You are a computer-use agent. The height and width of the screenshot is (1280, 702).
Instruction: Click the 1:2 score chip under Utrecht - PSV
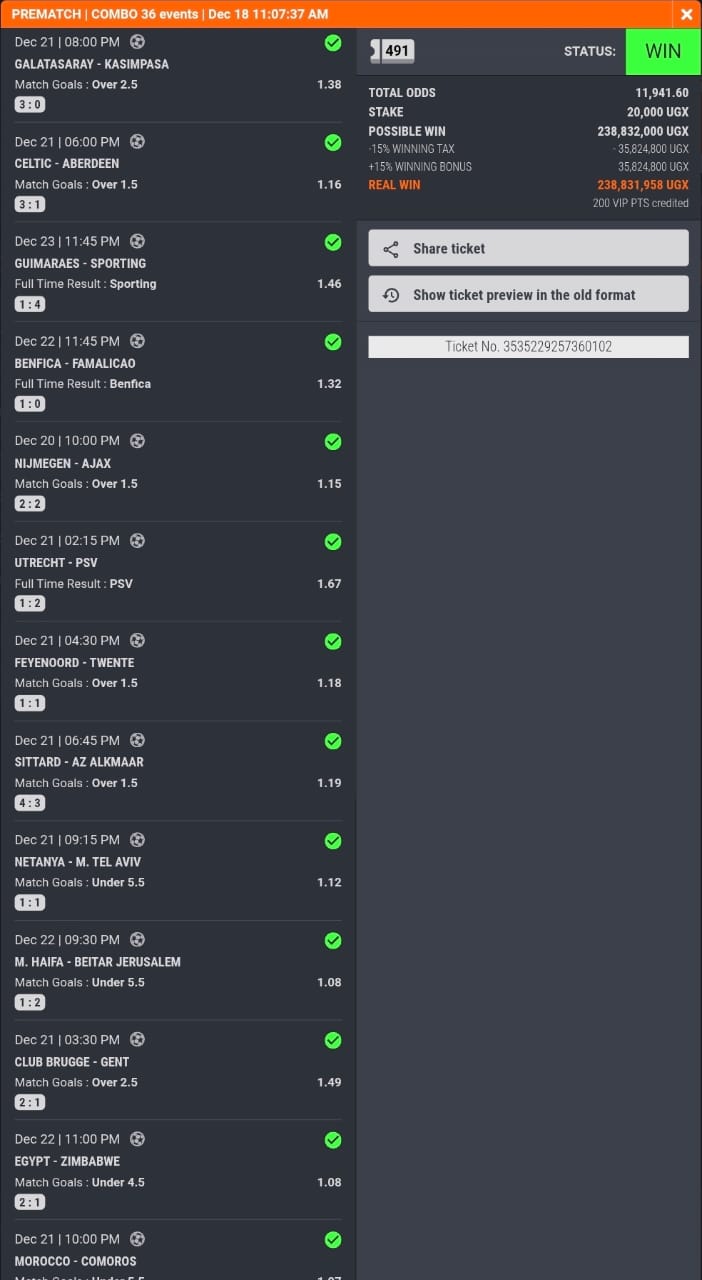pyautogui.click(x=29, y=603)
